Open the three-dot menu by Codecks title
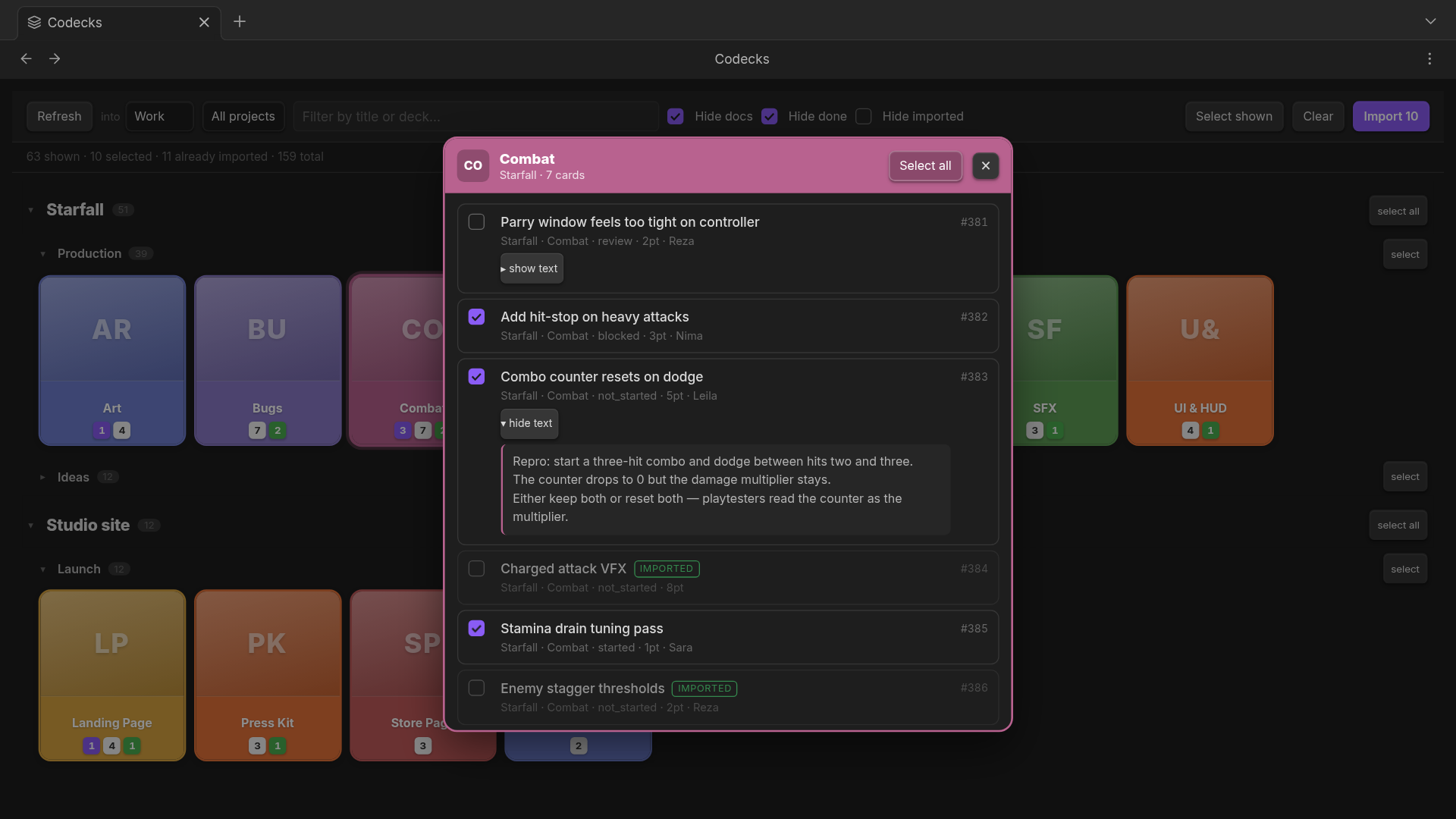This screenshot has width=1456, height=819. pyautogui.click(x=1429, y=58)
